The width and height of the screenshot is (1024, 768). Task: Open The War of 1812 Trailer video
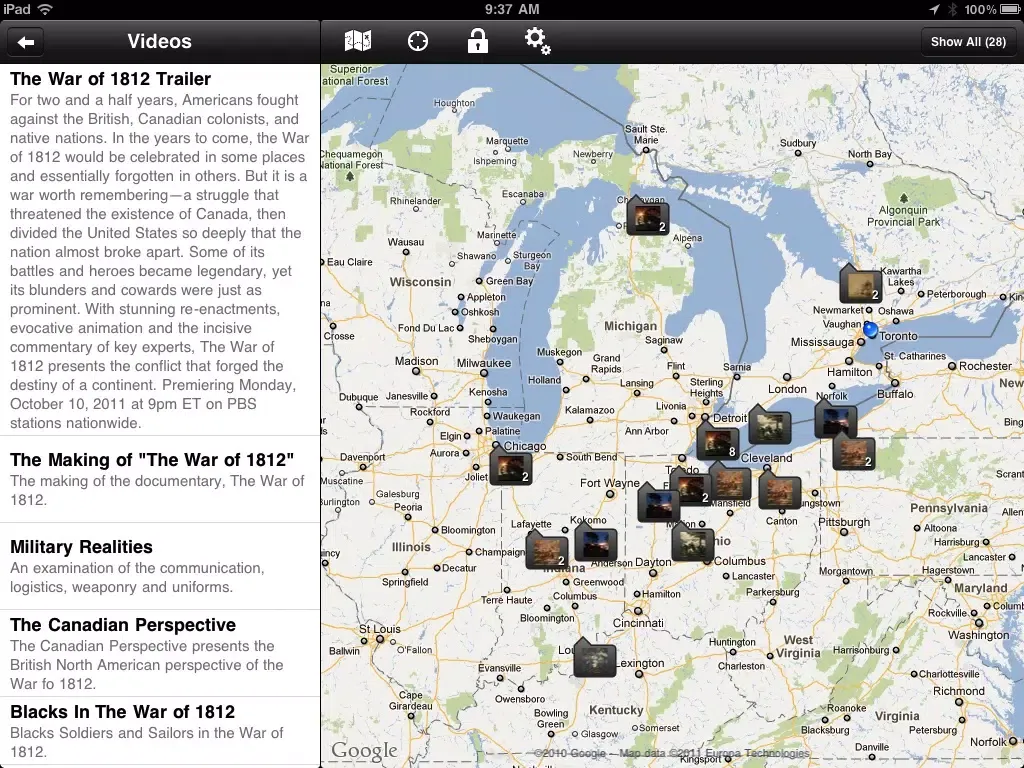point(160,250)
